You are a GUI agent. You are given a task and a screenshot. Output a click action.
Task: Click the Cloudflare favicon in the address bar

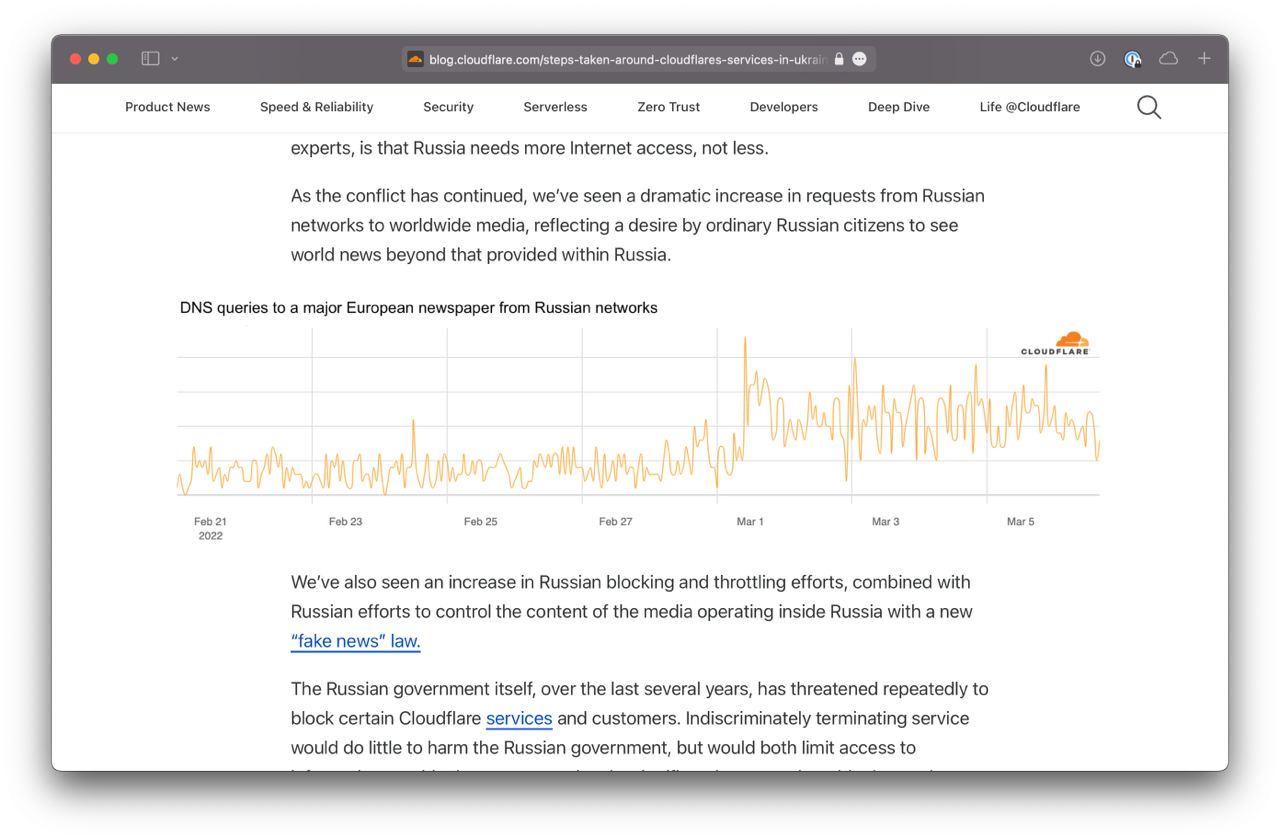415,59
